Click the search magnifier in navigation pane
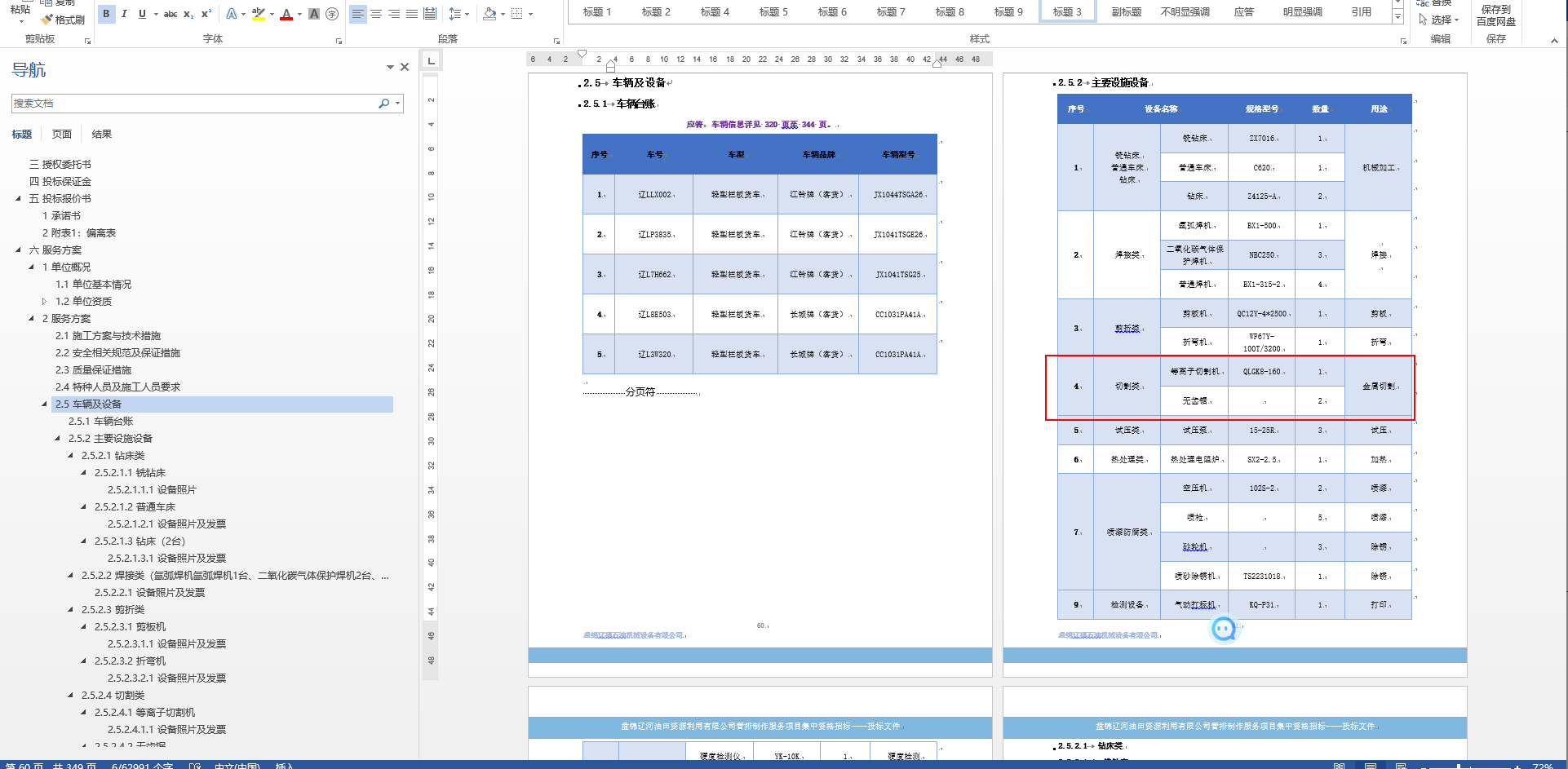The height and width of the screenshot is (769, 1568). pos(383,104)
